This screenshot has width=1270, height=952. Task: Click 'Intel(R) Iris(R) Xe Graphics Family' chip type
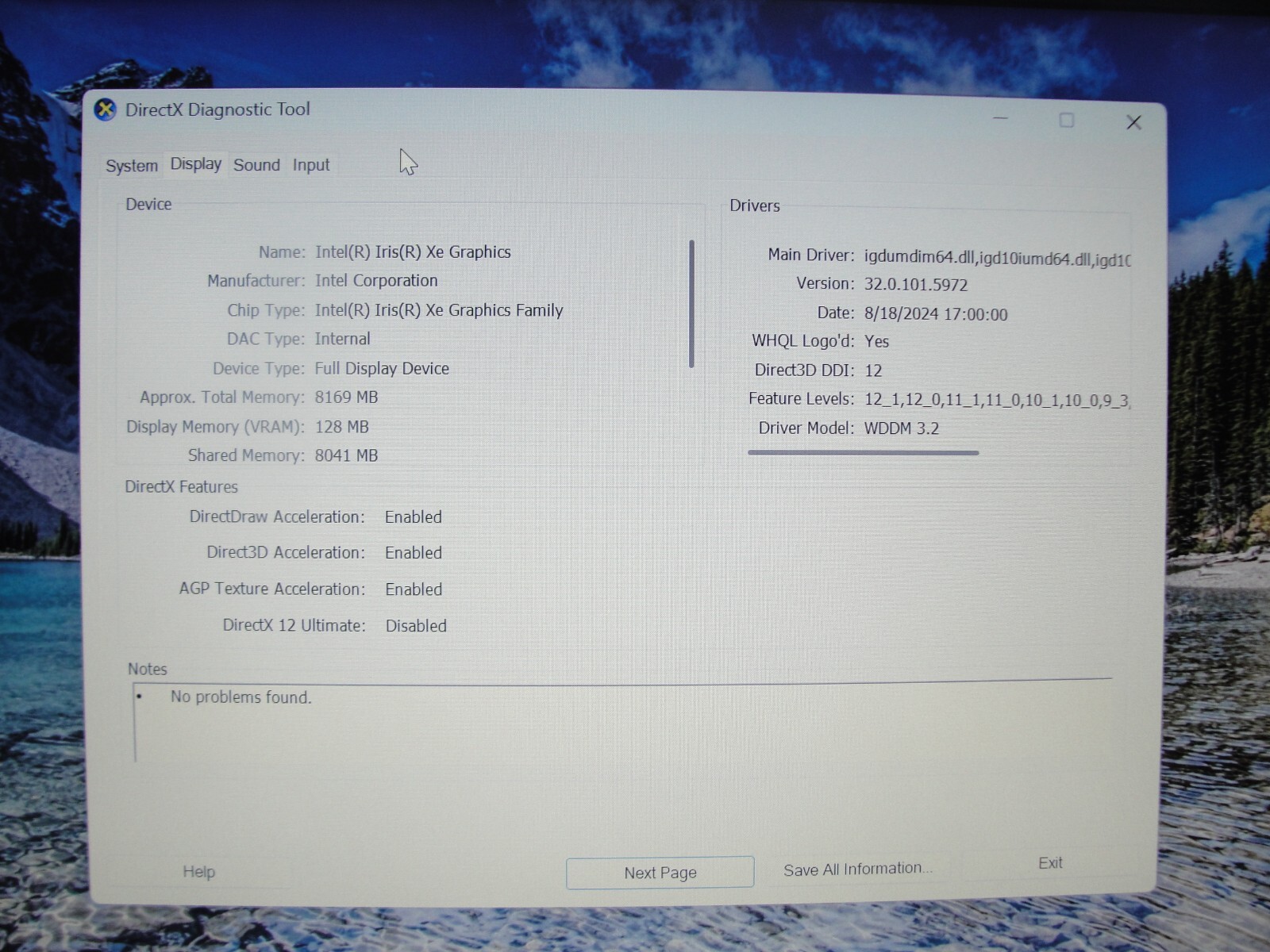(439, 310)
